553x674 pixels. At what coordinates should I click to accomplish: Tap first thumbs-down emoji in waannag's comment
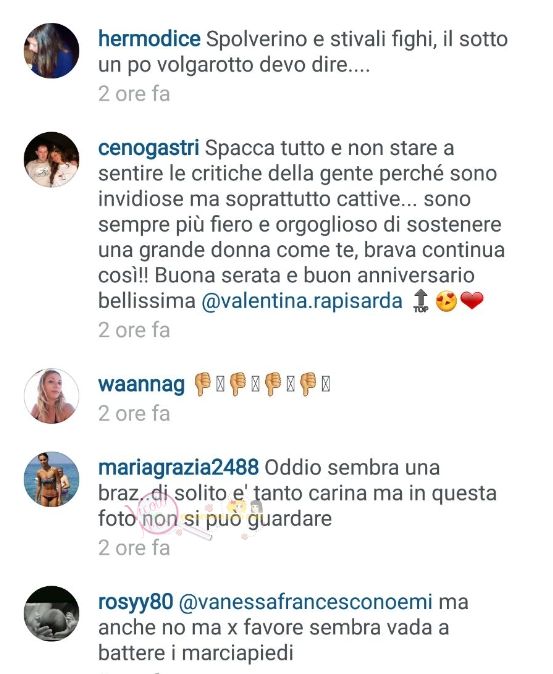pos(202,384)
